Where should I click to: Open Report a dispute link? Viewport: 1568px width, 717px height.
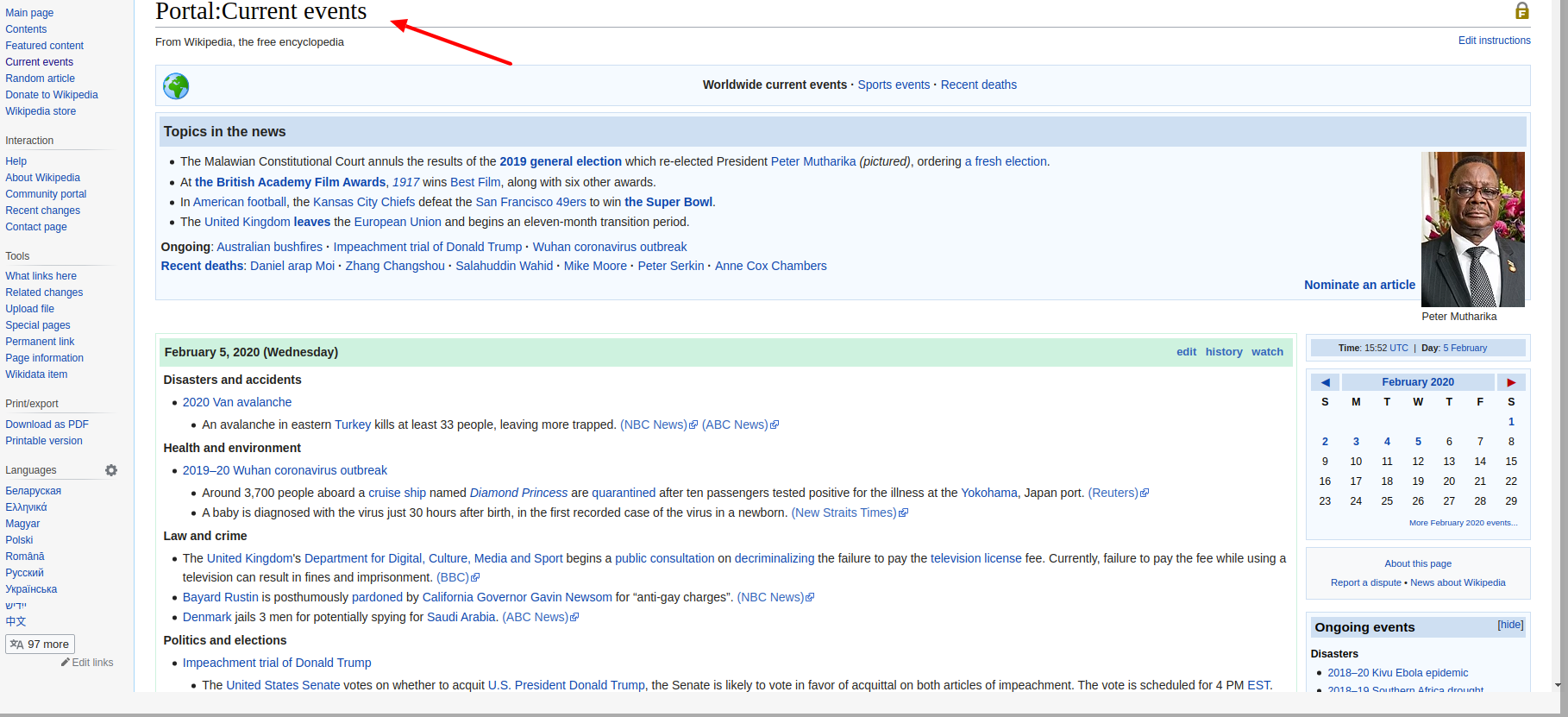1366,583
